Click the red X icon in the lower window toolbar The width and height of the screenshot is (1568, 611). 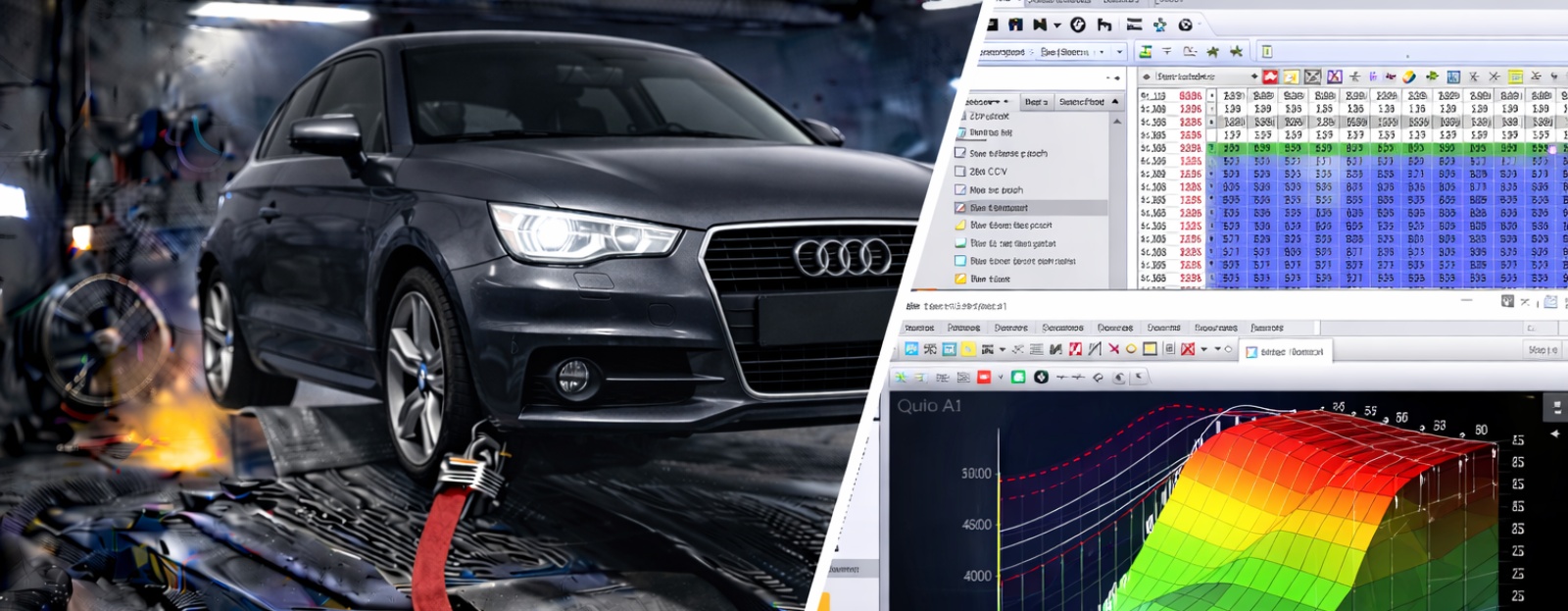tap(1113, 349)
